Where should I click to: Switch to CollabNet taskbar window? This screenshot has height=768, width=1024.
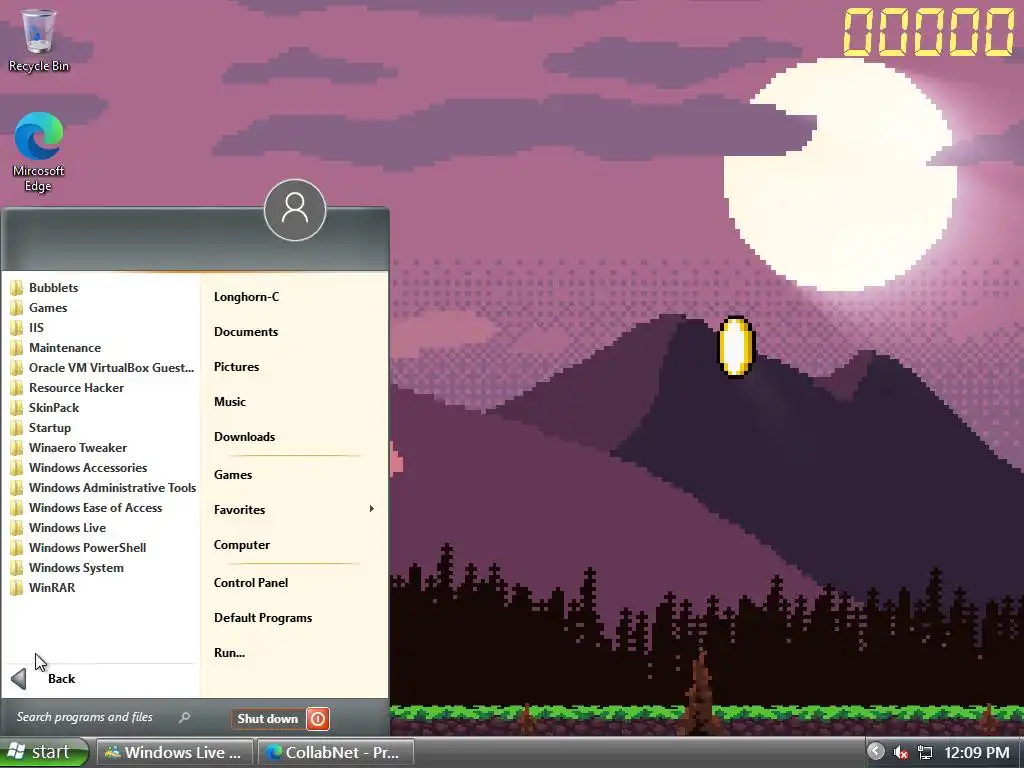(336, 752)
